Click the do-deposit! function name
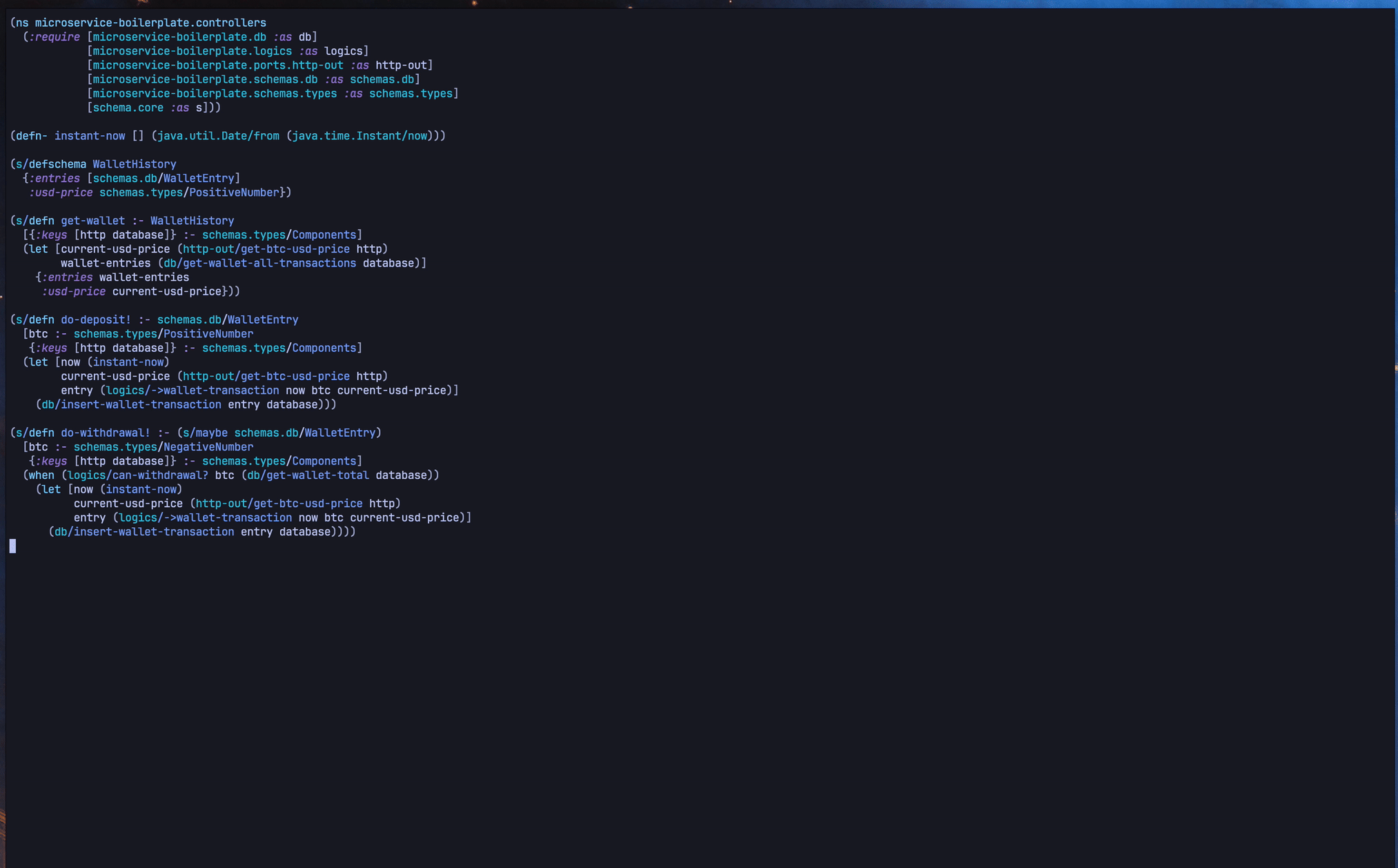 [95, 319]
